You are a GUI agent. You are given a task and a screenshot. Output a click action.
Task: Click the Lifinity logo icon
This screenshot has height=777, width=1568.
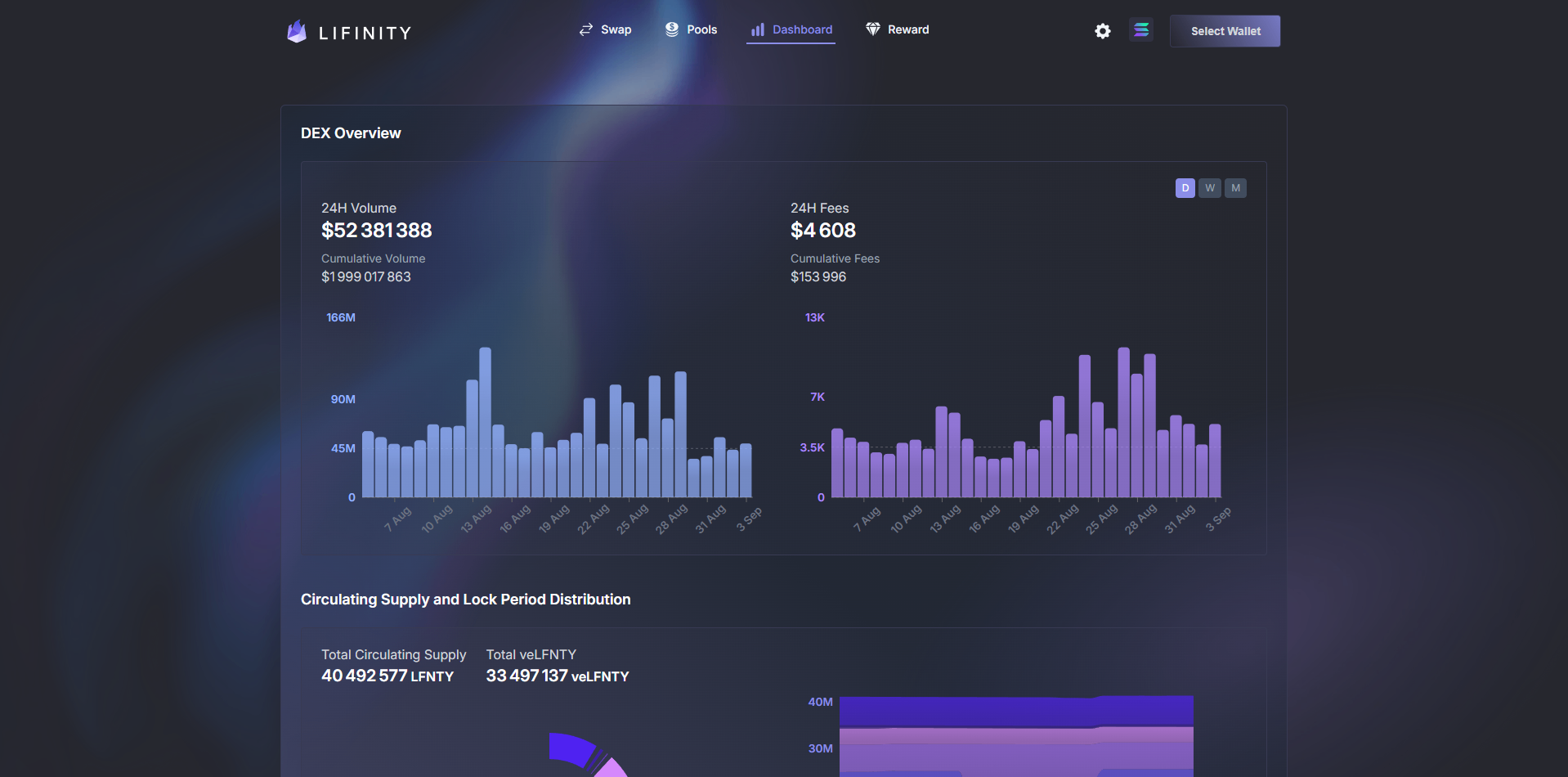tap(297, 32)
